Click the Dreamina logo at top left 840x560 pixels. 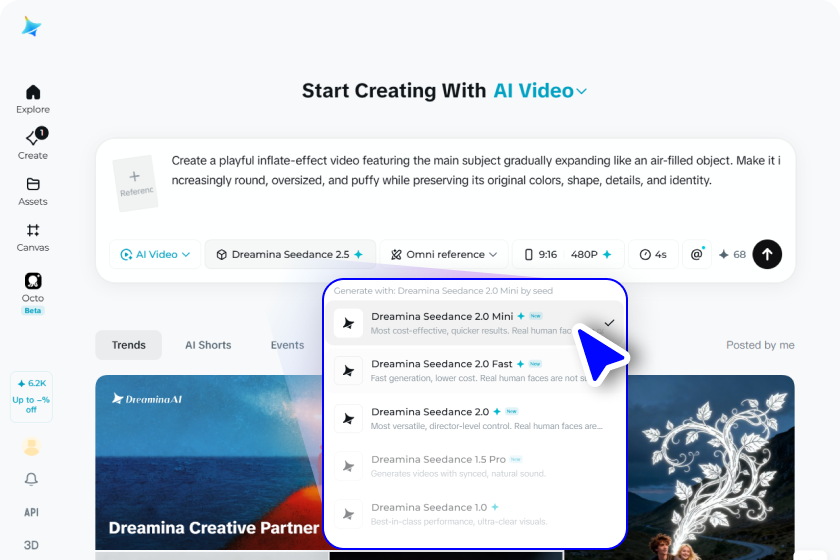pyautogui.click(x=32, y=26)
